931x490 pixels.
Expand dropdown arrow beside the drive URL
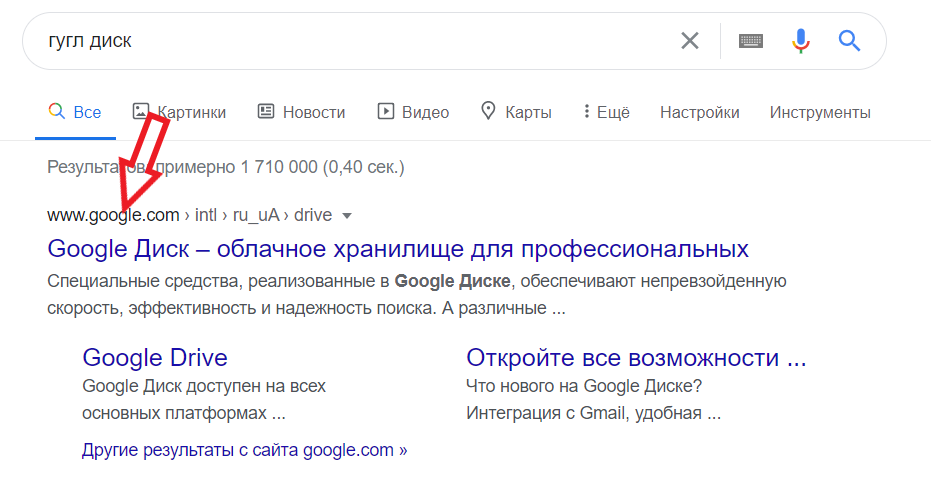[348, 215]
